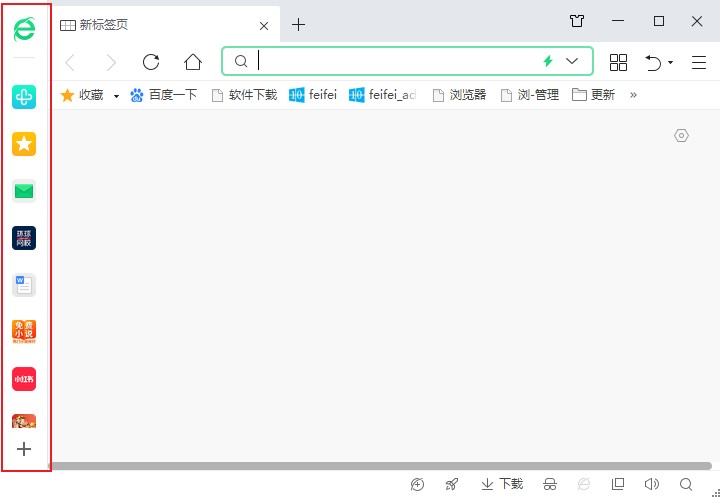The width and height of the screenshot is (720, 497).
Task: Toggle the lightning speed mode icon
Action: click(548, 61)
